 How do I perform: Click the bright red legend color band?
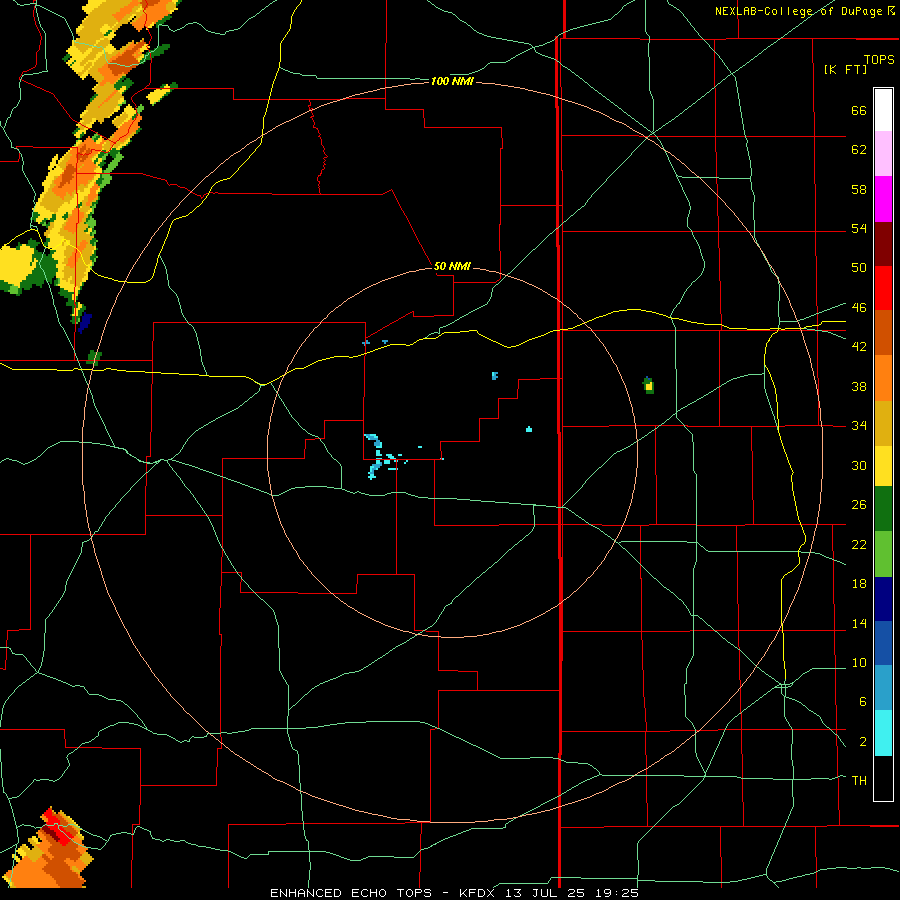click(883, 288)
